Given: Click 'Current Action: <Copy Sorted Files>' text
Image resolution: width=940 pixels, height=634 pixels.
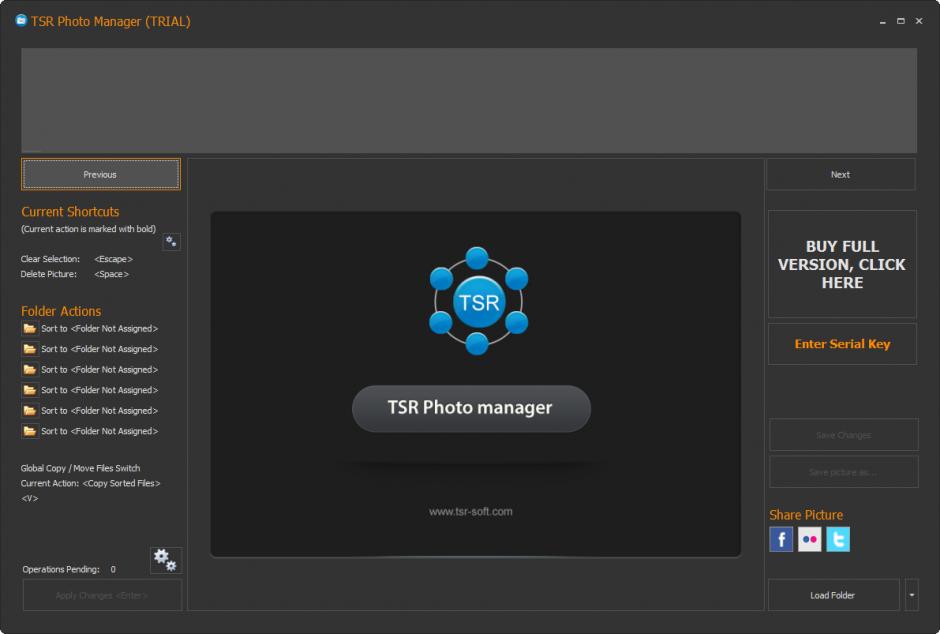Looking at the screenshot, I should (91, 483).
